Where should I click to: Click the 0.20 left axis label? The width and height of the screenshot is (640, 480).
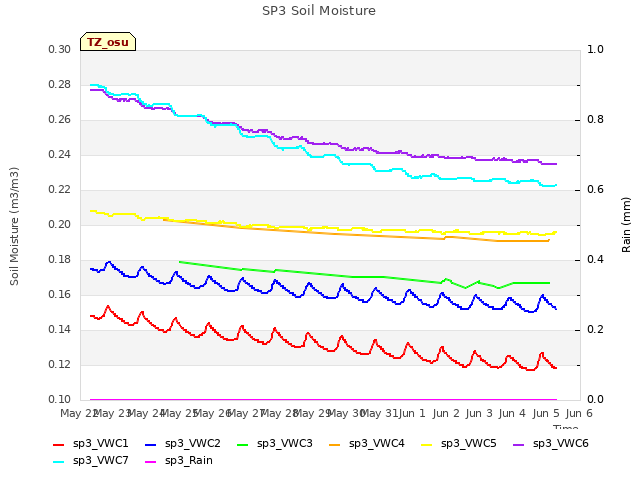[60, 224]
